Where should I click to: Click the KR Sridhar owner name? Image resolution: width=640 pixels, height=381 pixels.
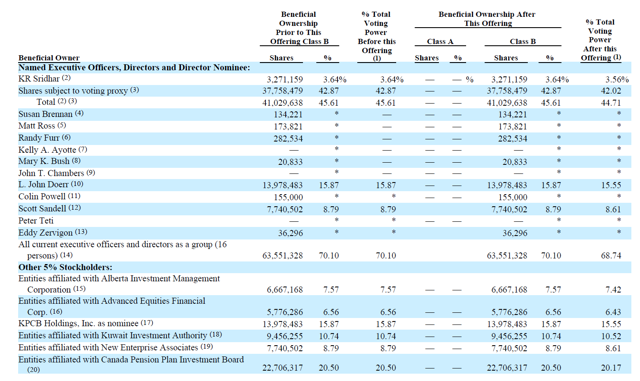click(39, 78)
